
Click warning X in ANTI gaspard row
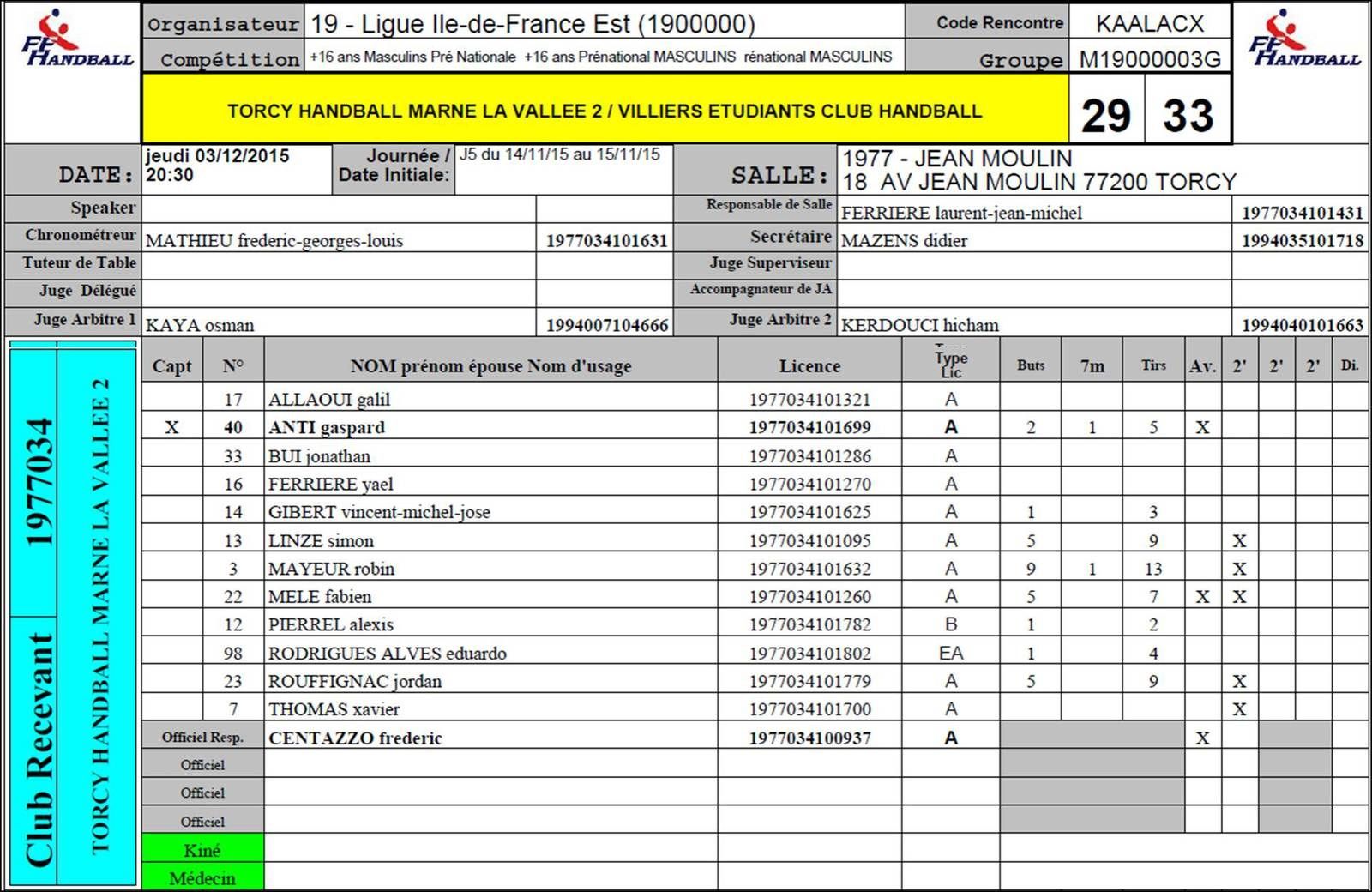(1202, 428)
